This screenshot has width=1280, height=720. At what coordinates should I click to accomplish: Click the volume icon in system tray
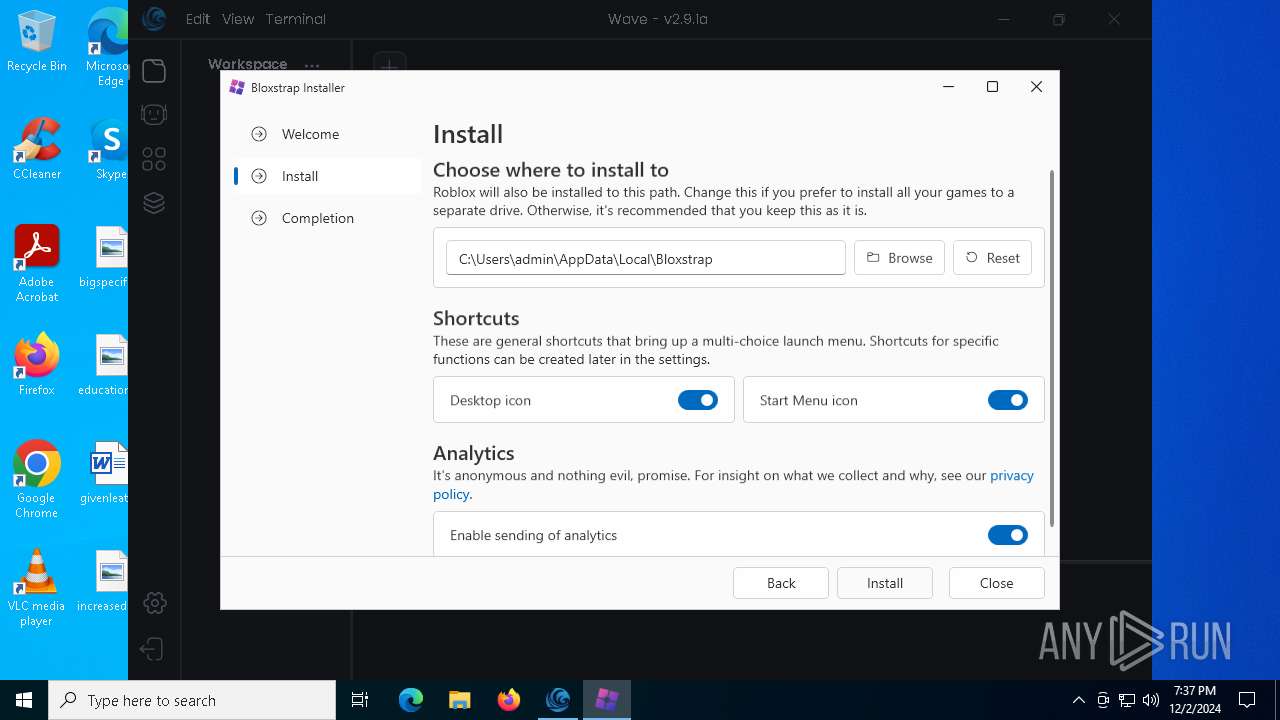[x=1150, y=700]
